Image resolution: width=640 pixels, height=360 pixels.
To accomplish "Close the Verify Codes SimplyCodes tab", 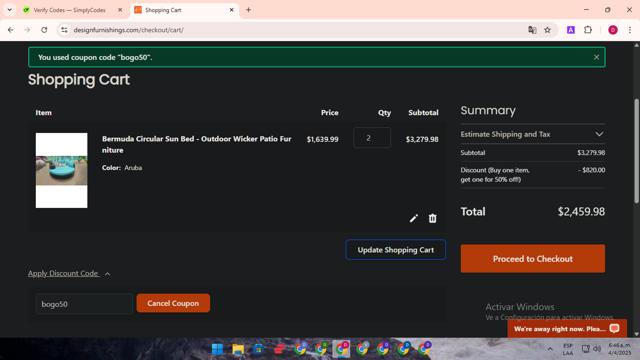I will 120,10.
